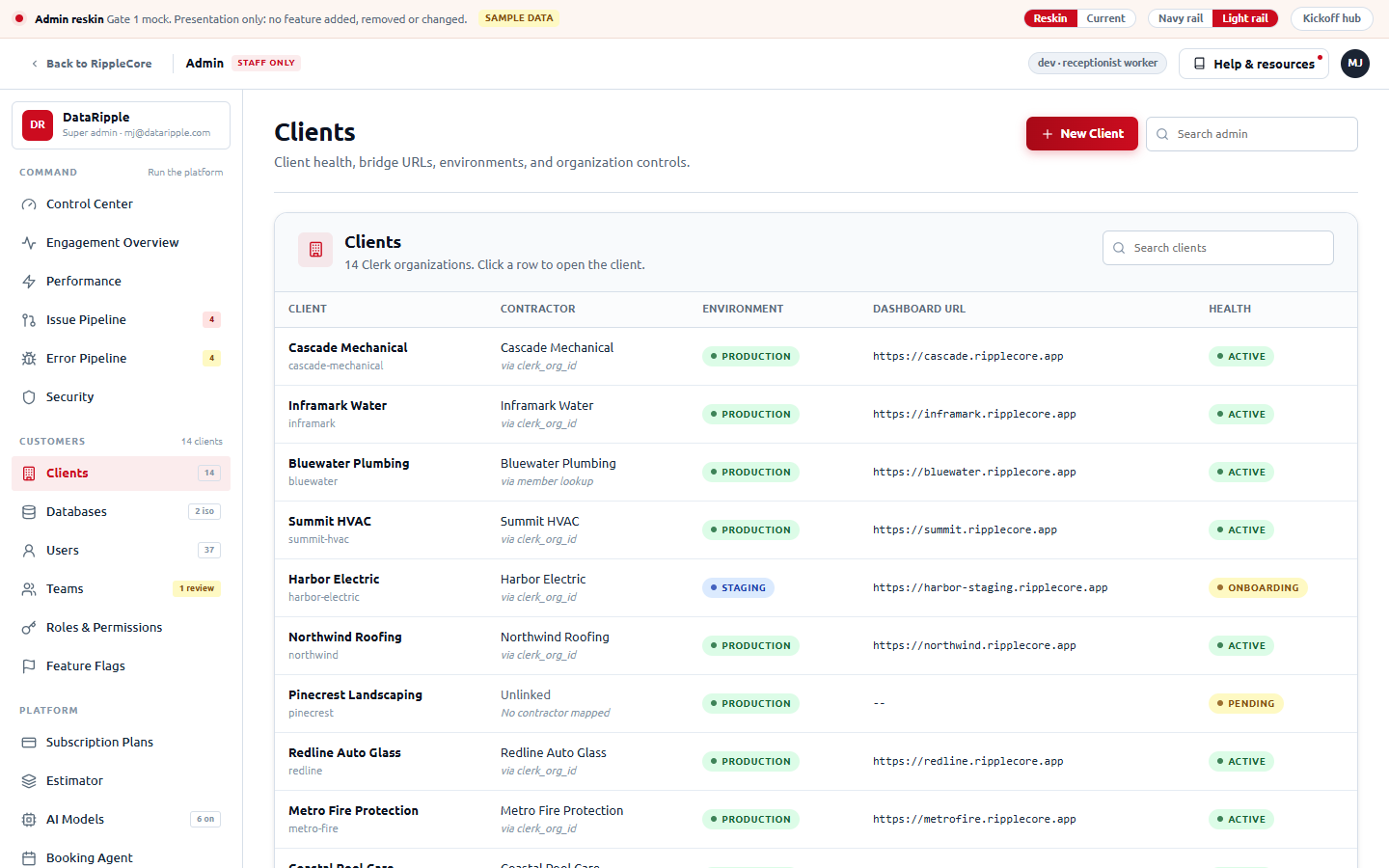The width and height of the screenshot is (1389, 868).
Task: Open Error Pipeline bug icon
Action: tap(29, 359)
